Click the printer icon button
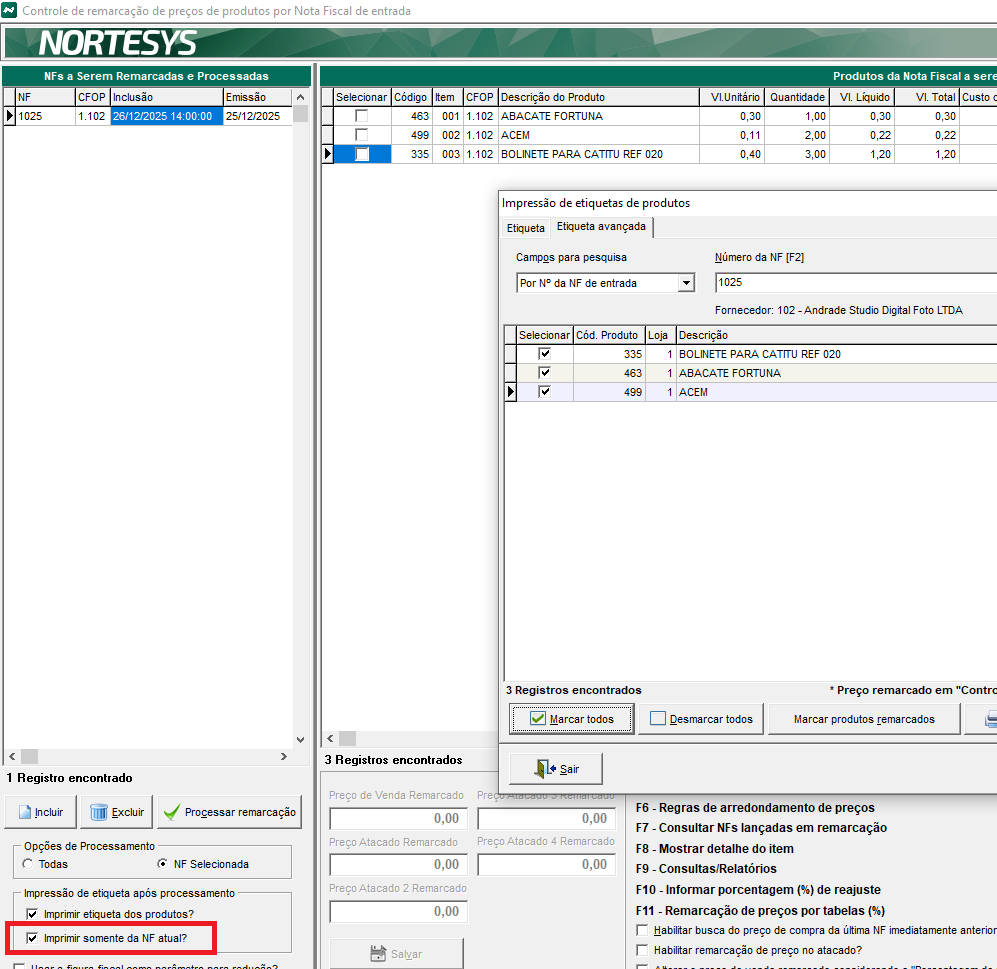 [986, 719]
